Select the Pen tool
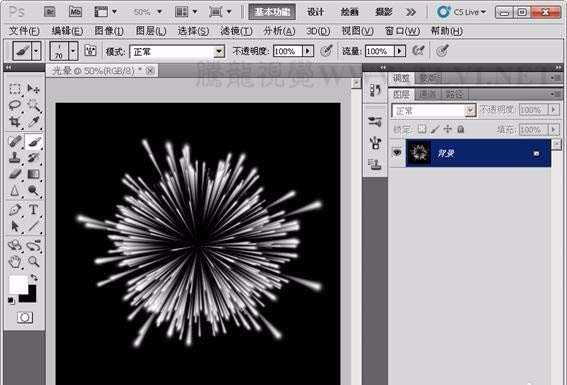567x385 pixels. [x=15, y=209]
